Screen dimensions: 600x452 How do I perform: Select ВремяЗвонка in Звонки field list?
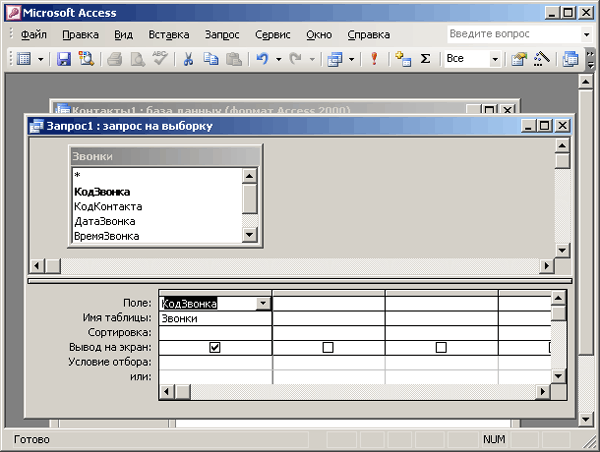[x=157, y=236]
